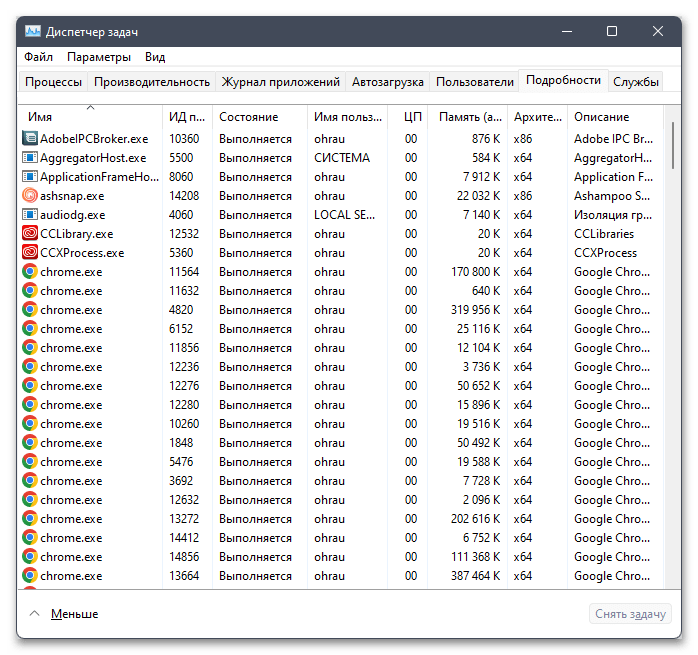Click Chrome icon of process PID 11632

(30, 290)
